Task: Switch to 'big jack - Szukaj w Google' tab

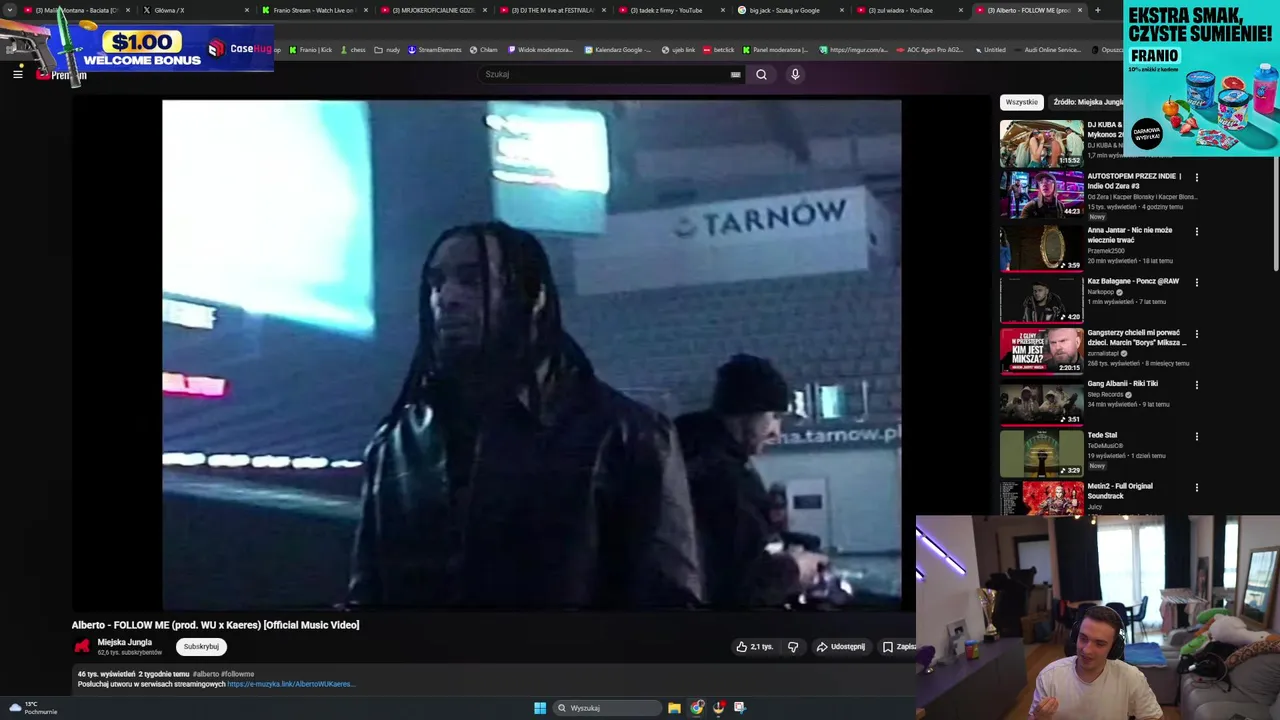Action: click(x=790, y=10)
